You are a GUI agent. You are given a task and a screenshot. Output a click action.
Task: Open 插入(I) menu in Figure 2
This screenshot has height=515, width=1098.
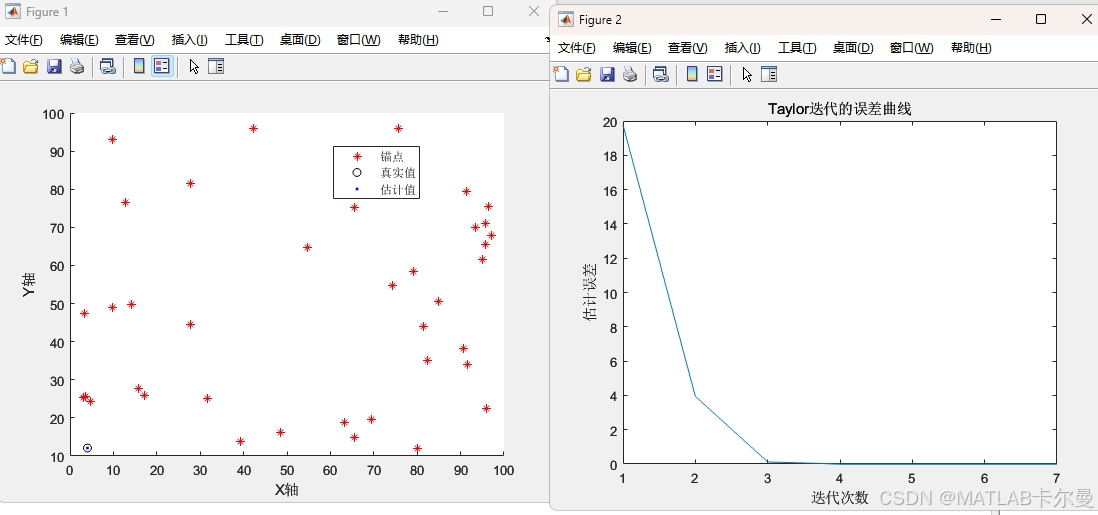pos(743,48)
